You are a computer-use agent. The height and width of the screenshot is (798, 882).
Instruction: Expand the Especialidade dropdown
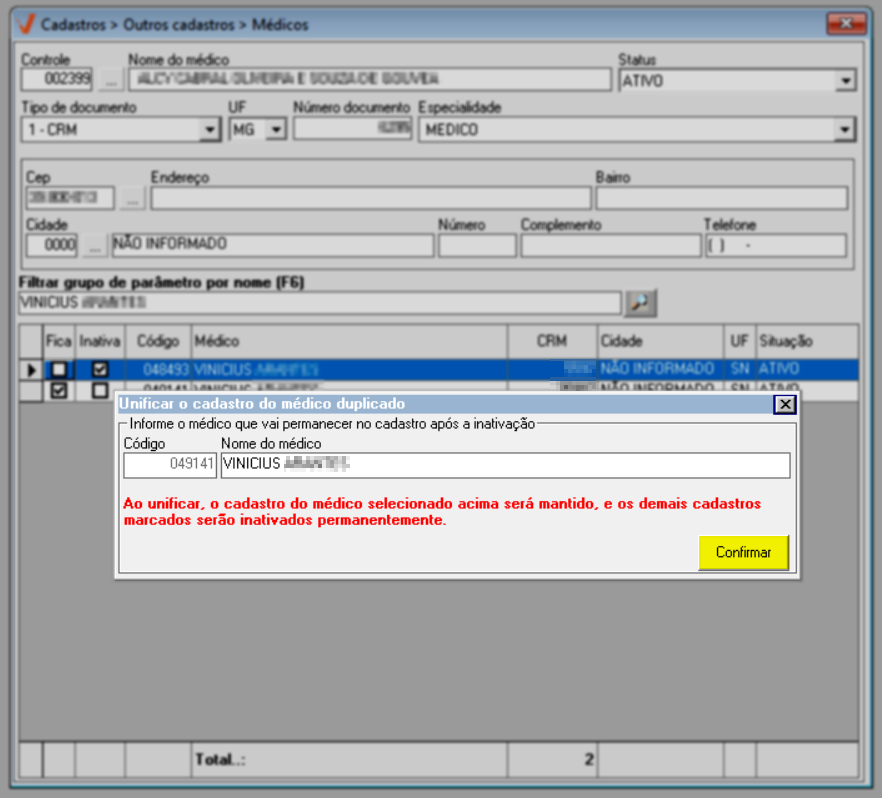[844, 130]
